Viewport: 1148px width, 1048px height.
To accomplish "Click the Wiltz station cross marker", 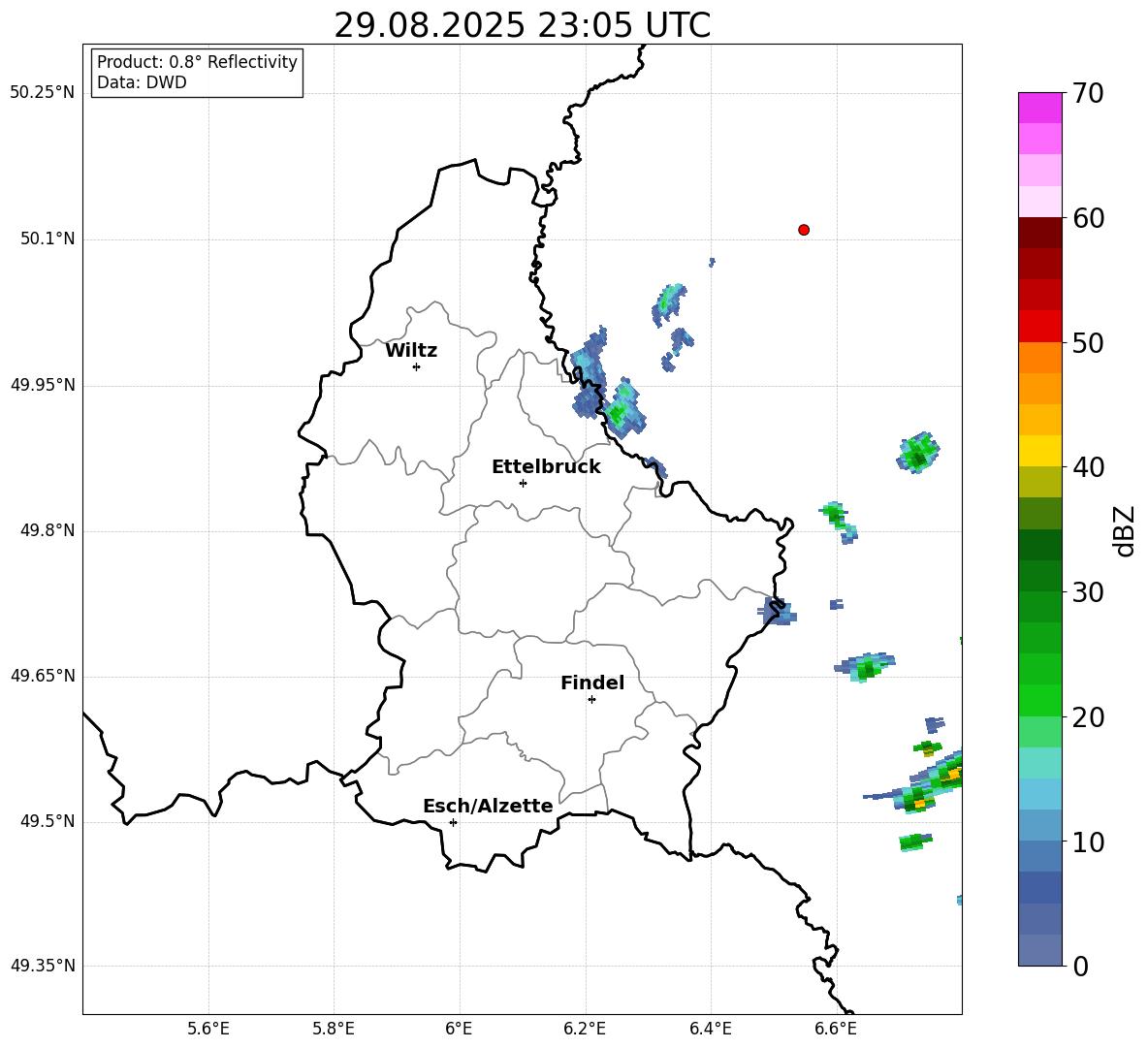I will (417, 366).
